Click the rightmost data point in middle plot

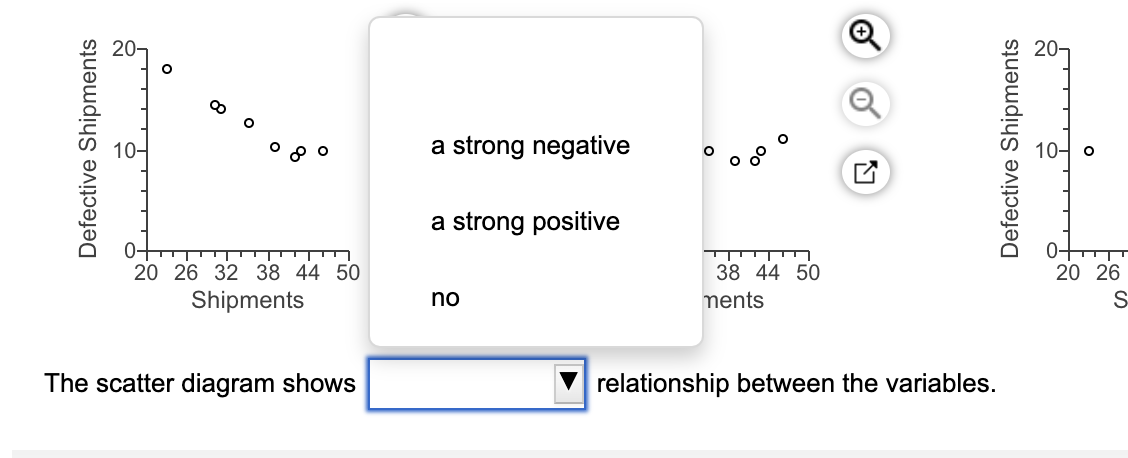tap(783, 139)
